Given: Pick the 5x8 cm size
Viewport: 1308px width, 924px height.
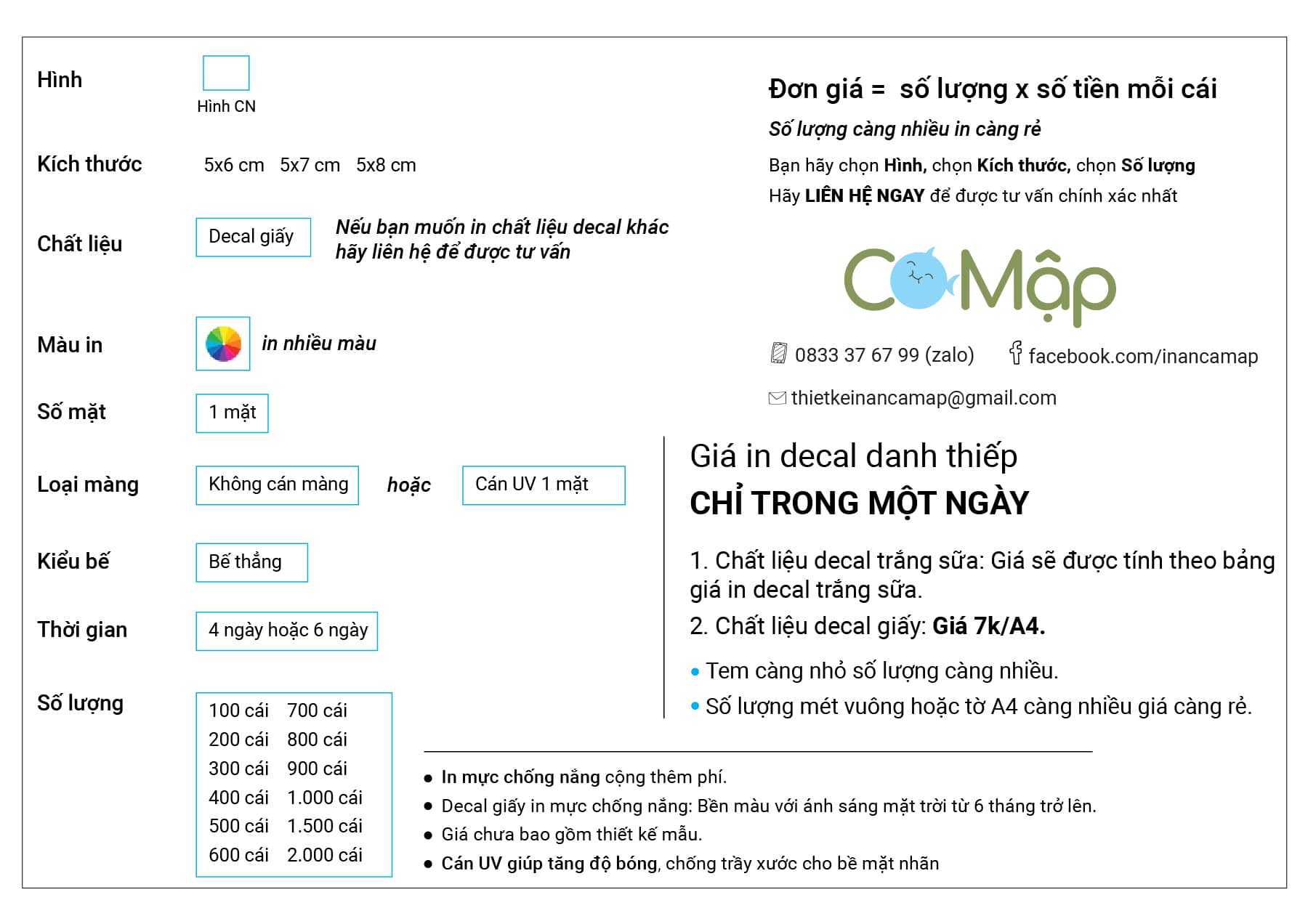Looking at the screenshot, I should [386, 165].
